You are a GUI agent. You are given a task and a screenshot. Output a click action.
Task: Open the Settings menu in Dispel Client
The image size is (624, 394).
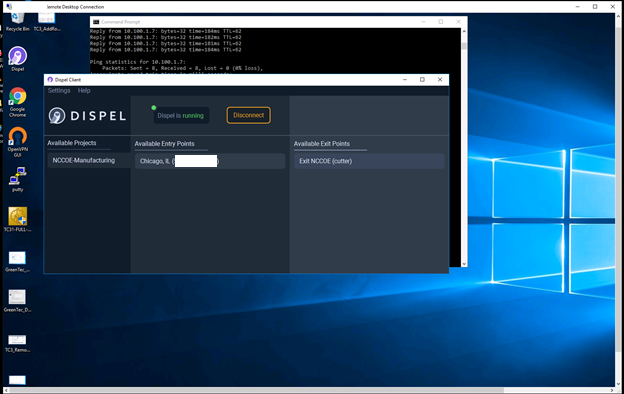pyautogui.click(x=59, y=91)
